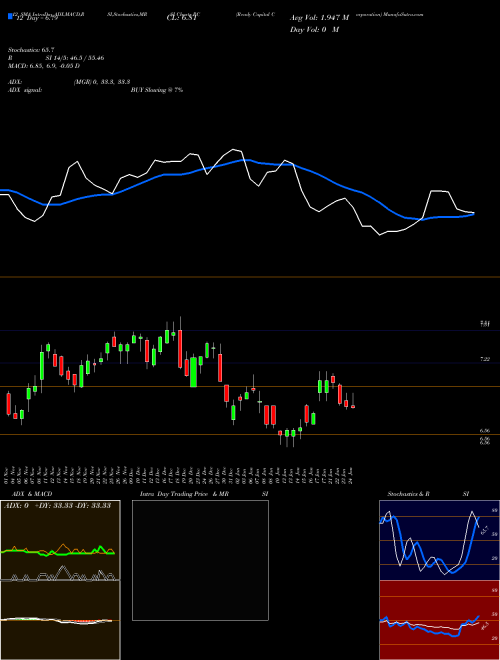
Task: Click the 'BUY Slowing @ 7%' signal text
Action: pyautogui.click(x=157, y=90)
